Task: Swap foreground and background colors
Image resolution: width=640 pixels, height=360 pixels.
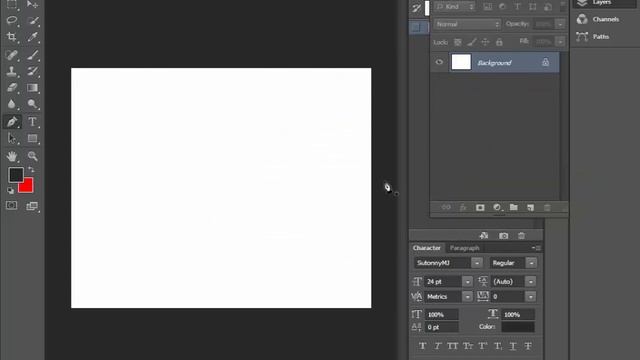Action: coord(31,169)
